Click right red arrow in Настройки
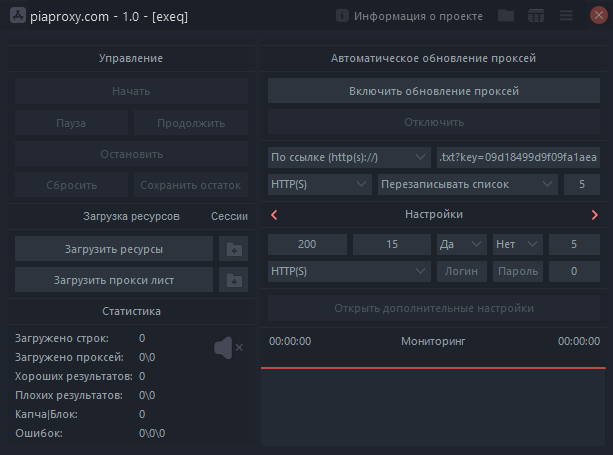 tap(595, 214)
